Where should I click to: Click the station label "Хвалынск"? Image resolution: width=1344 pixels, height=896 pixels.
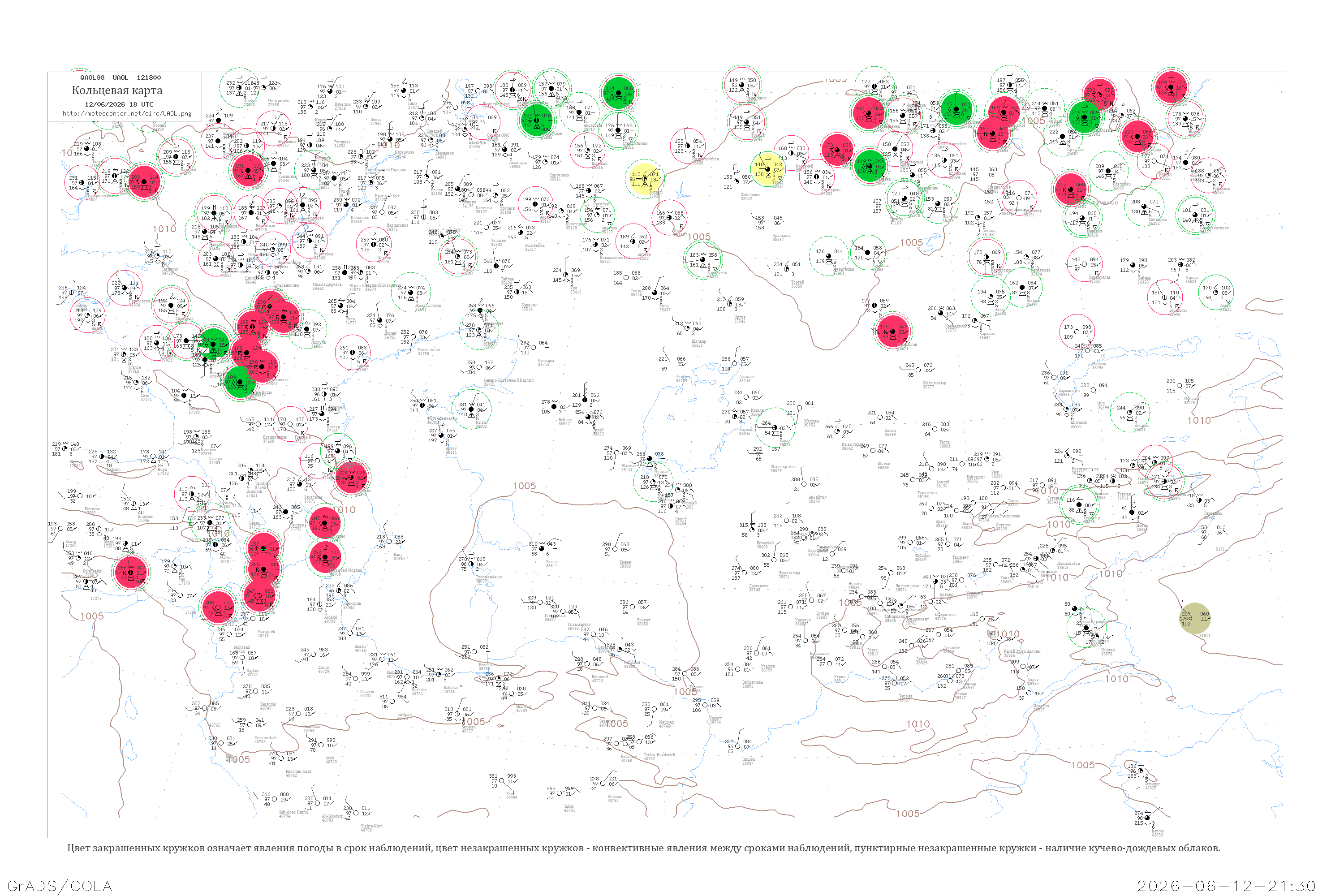[444, 153]
